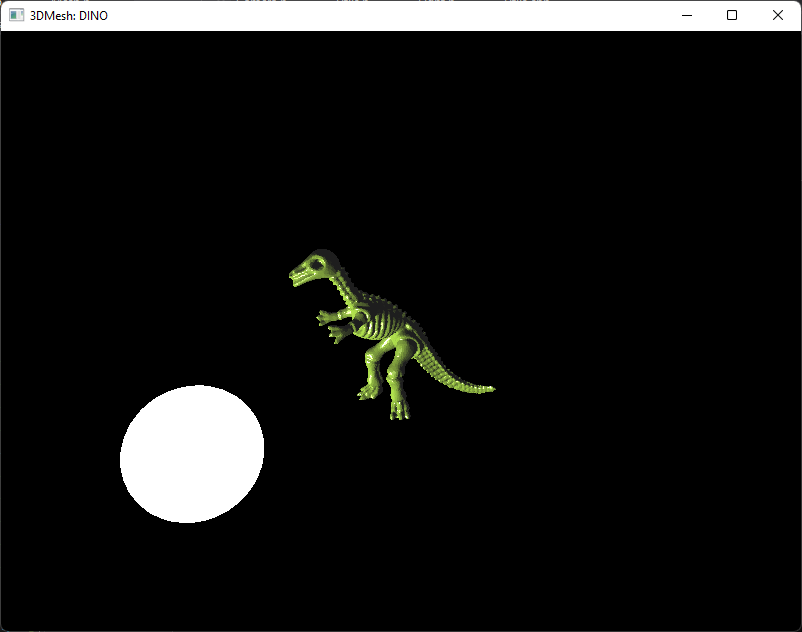Click the 3DMesh application icon
Screen dimensions: 802x632
tap(15, 15)
